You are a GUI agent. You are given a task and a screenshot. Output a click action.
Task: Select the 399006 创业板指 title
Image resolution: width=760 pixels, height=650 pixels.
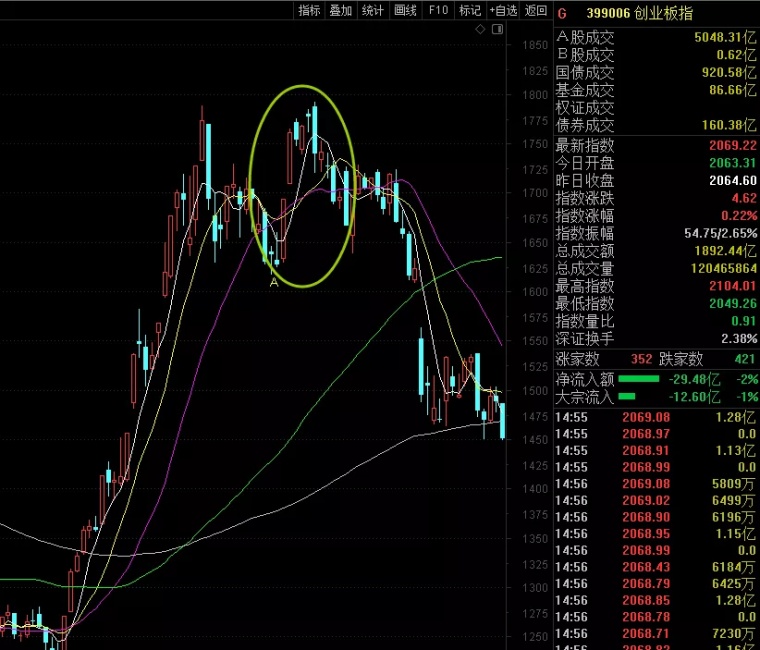point(639,14)
